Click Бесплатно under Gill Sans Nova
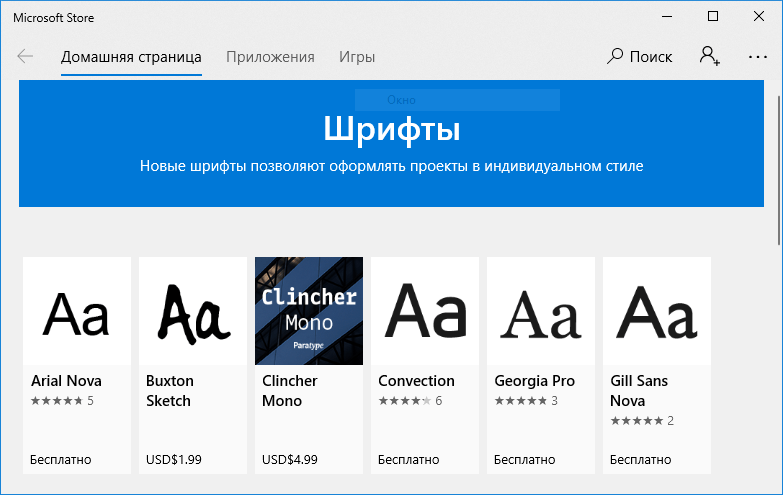 coord(640,460)
